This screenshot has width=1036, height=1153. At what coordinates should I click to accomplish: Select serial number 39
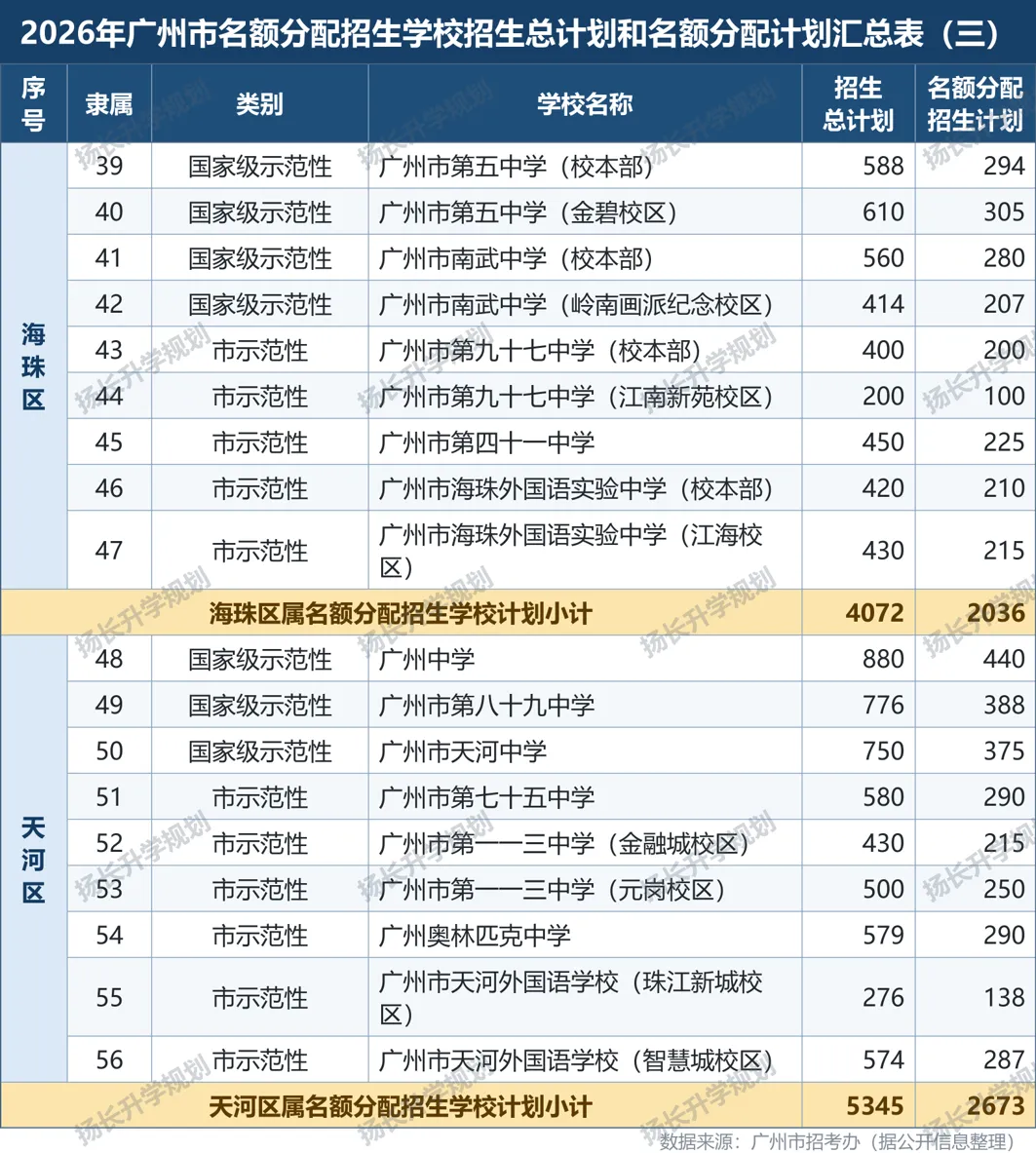109,167
